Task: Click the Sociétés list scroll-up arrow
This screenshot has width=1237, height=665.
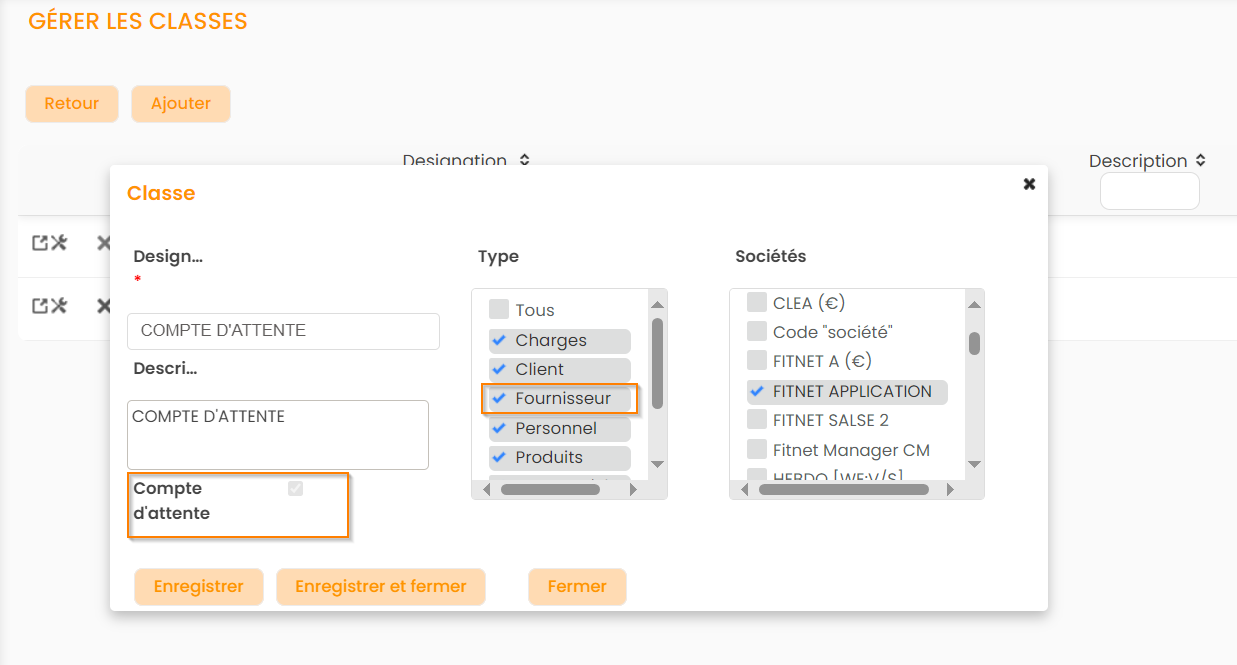Action: pos(974,305)
